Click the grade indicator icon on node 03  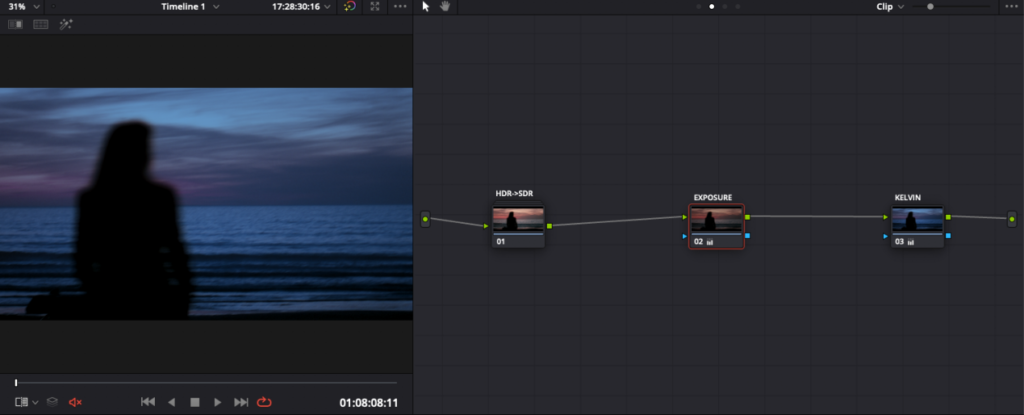(x=910, y=242)
